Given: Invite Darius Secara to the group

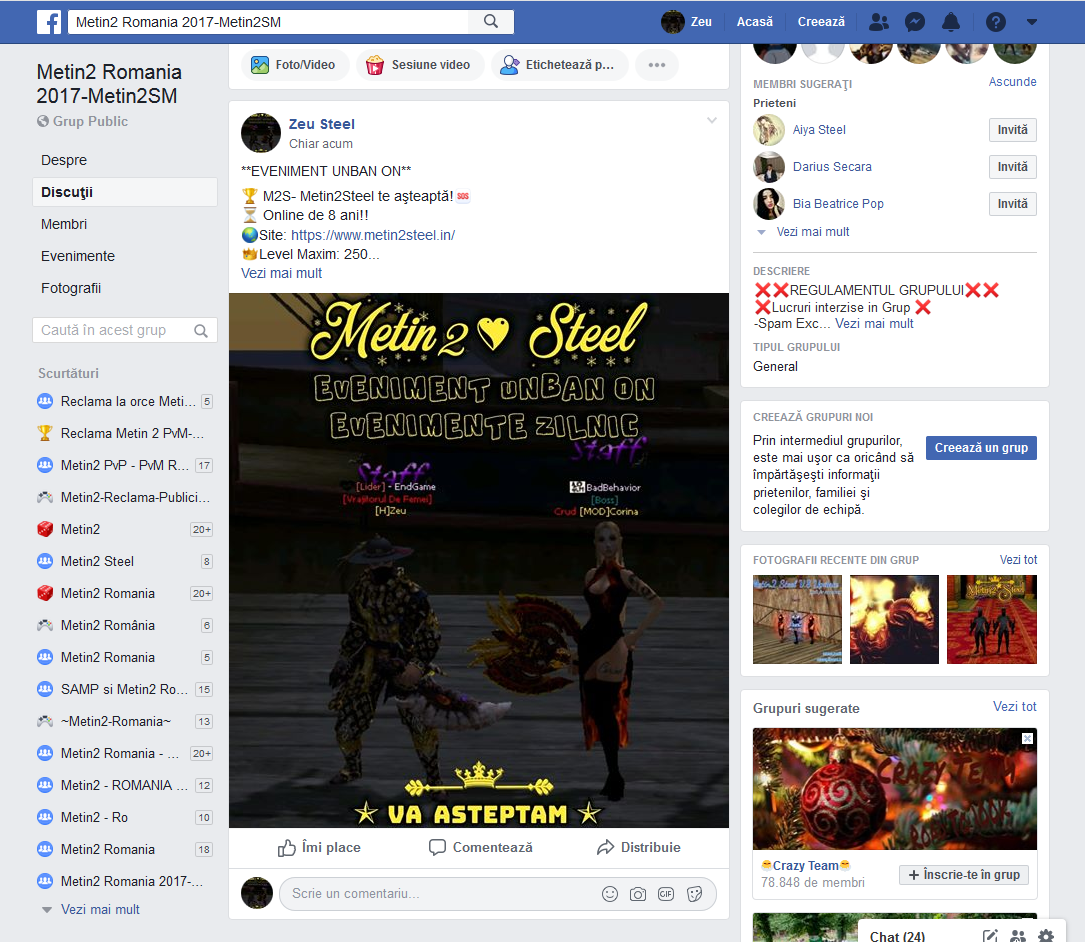Looking at the screenshot, I should point(1012,167).
